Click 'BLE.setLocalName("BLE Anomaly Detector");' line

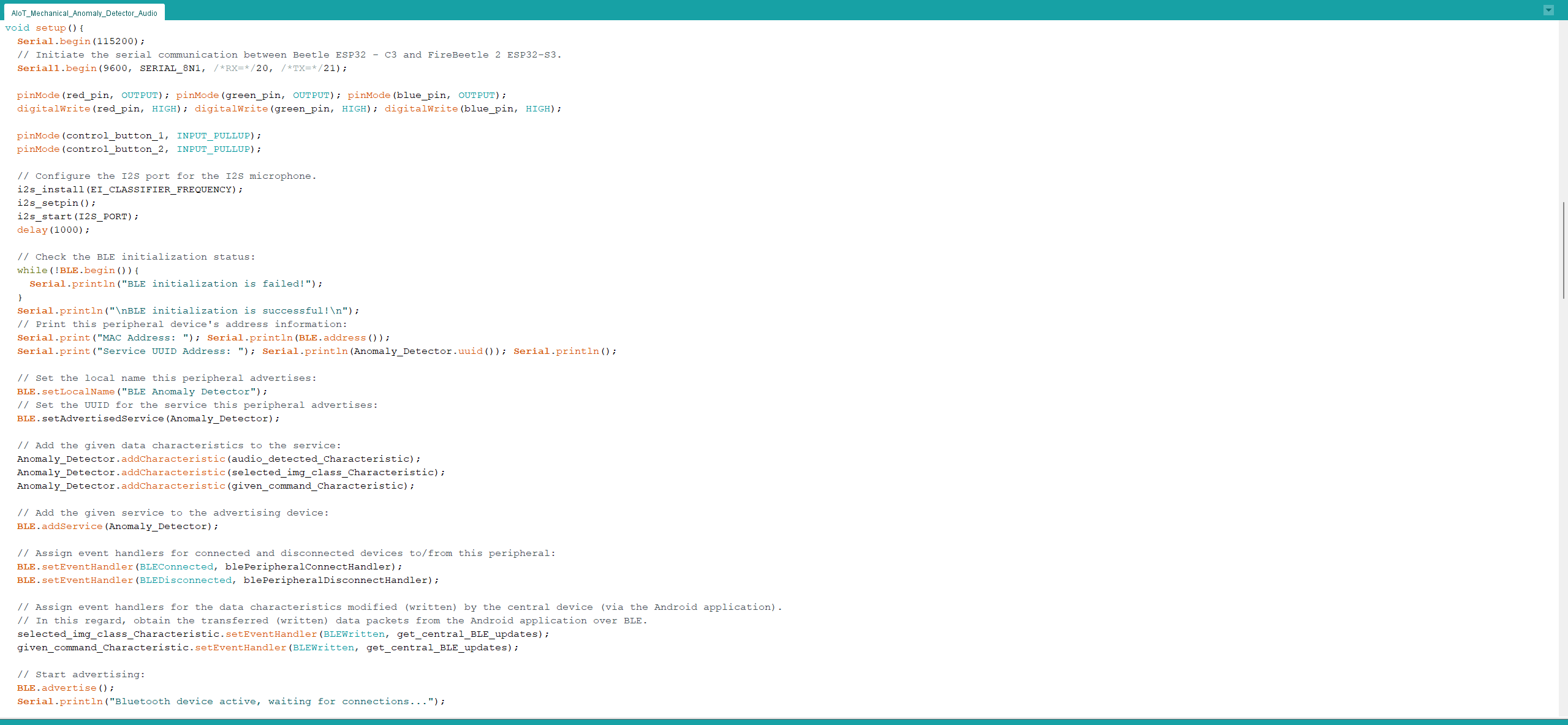(142, 391)
